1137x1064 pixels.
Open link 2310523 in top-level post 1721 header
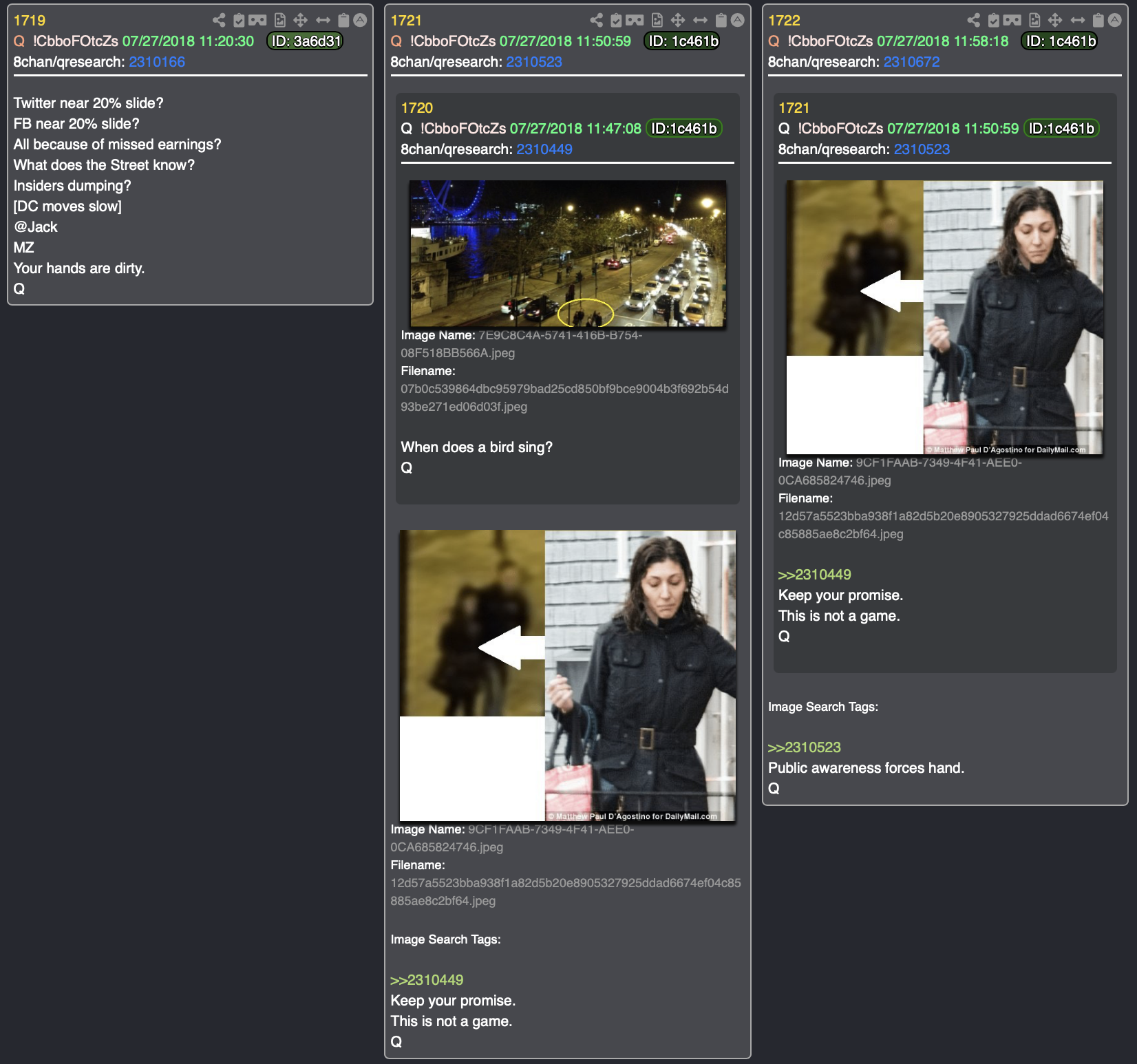coord(534,62)
